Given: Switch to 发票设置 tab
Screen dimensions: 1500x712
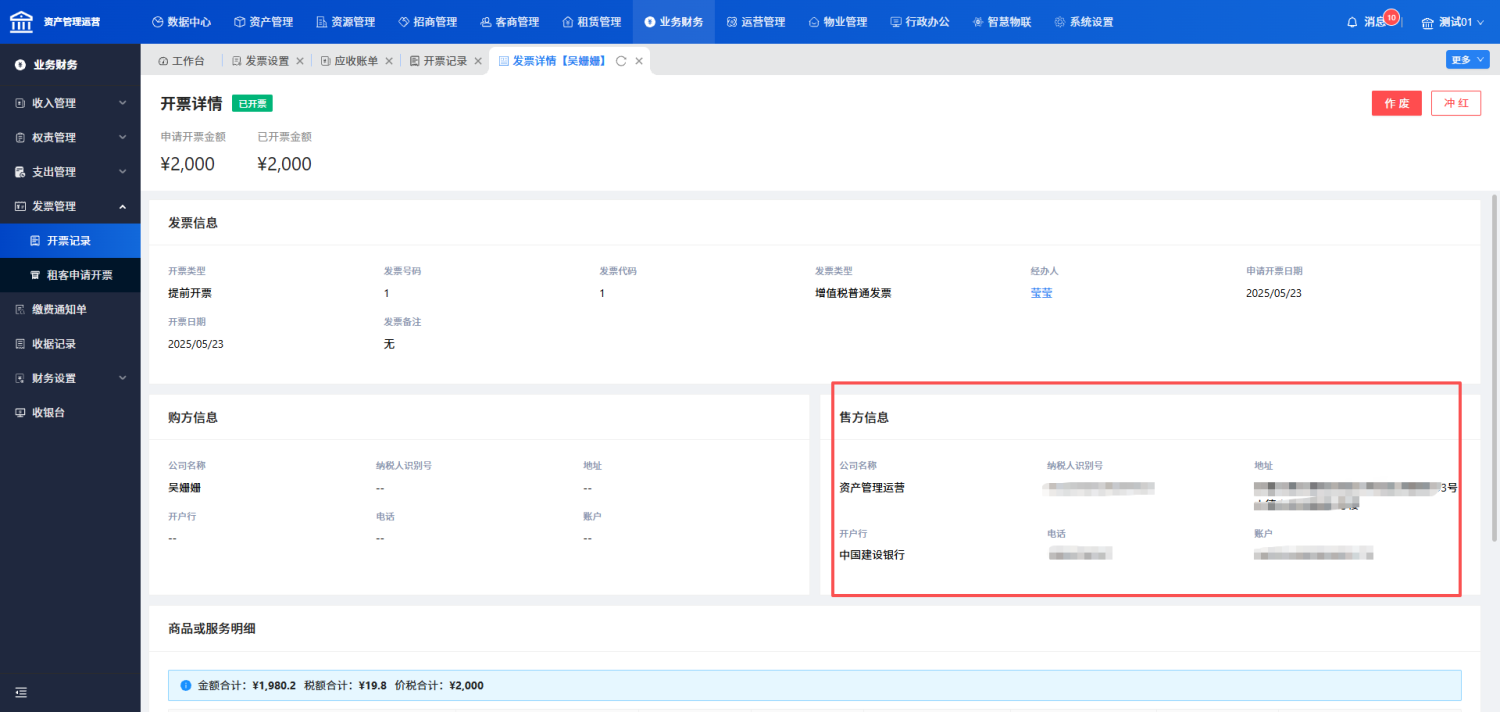Looking at the screenshot, I should (260, 61).
